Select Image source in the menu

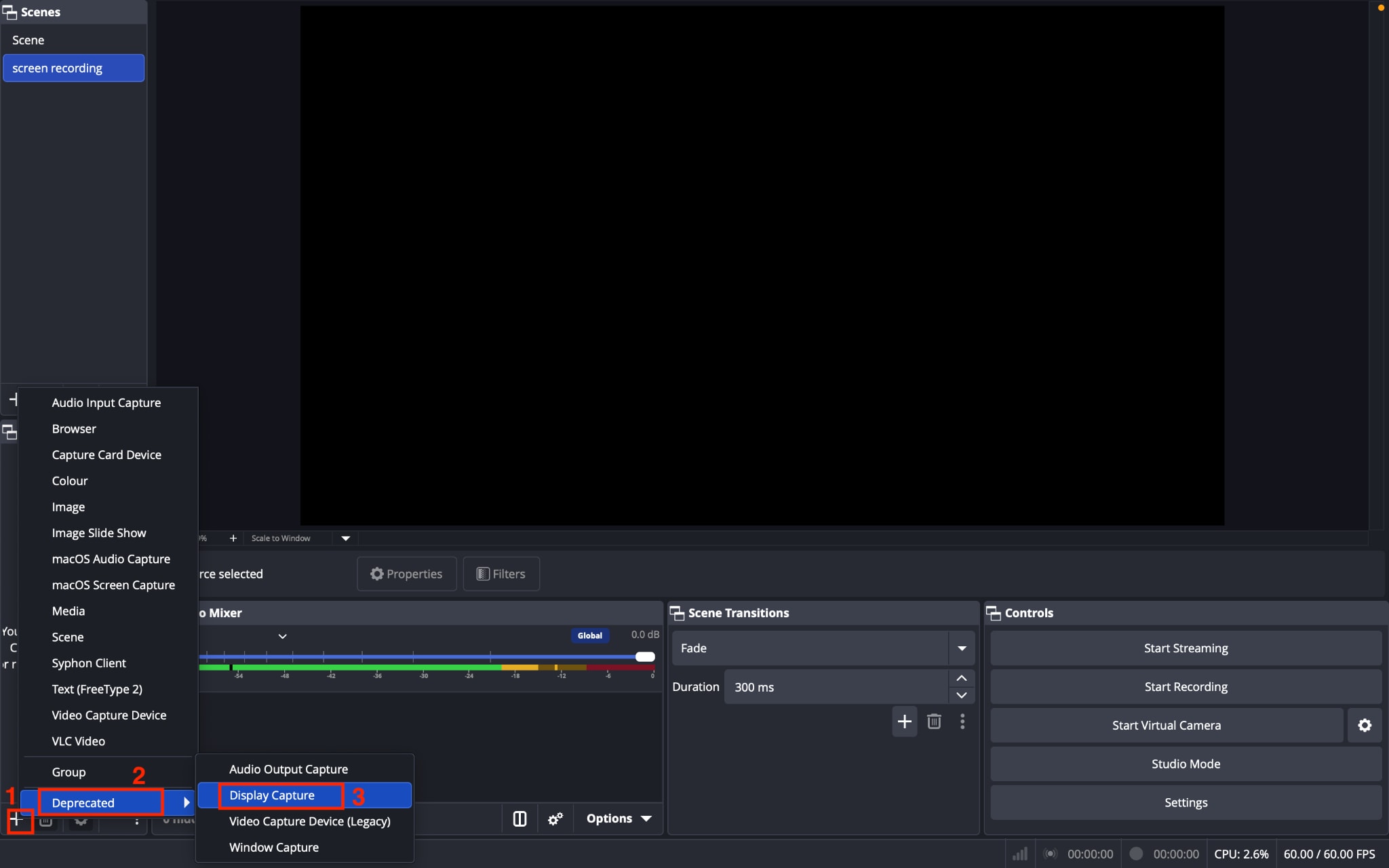[x=69, y=507]
